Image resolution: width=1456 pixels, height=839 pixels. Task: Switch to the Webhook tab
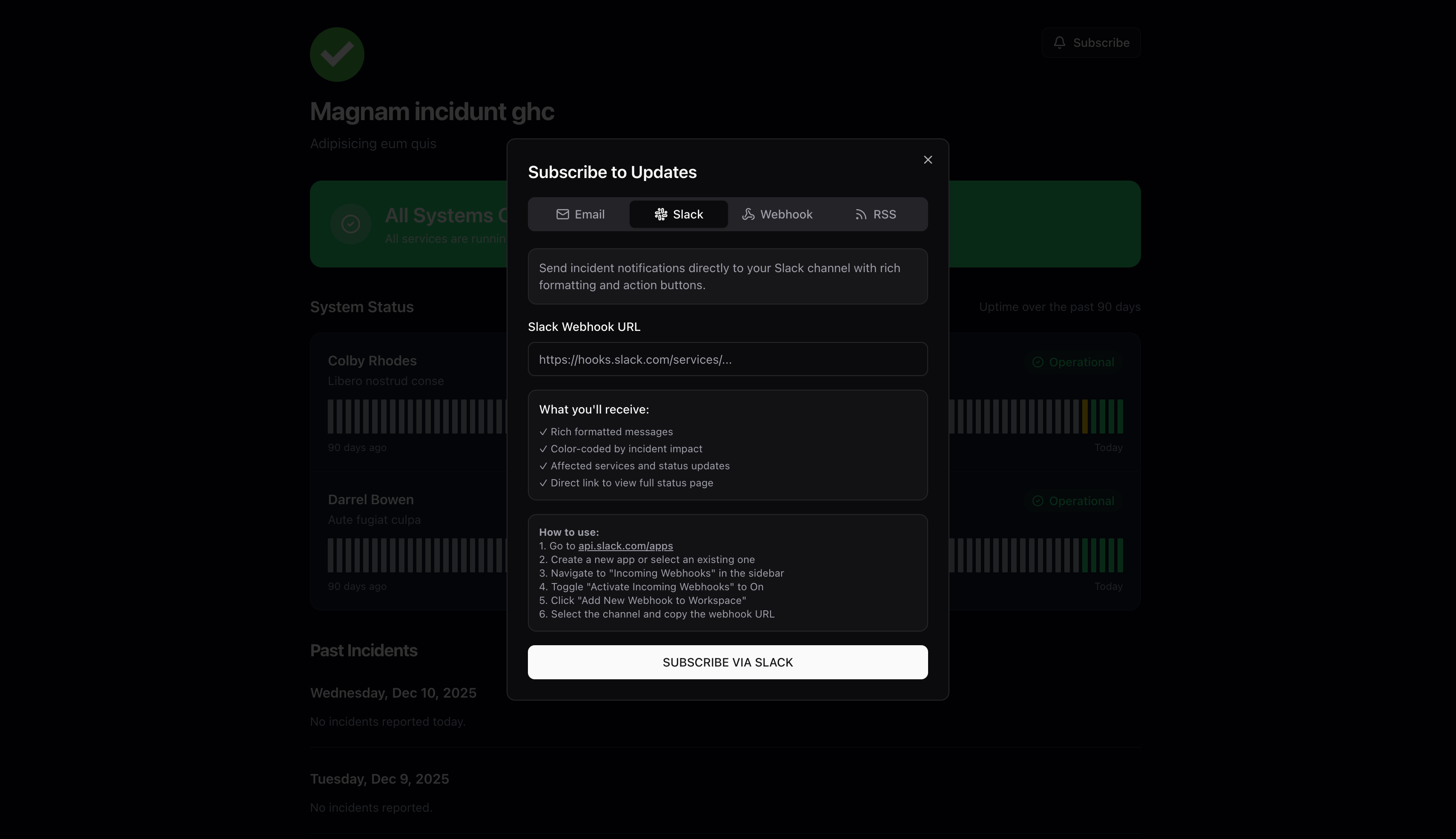click(x=777, y=214)
